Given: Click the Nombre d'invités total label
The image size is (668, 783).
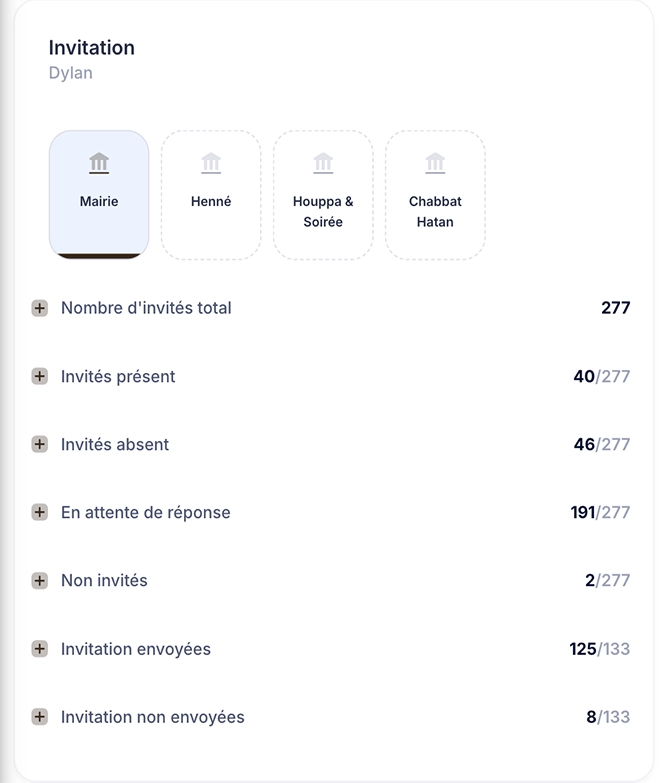Looking at the screenshot, I should (146, 308).
